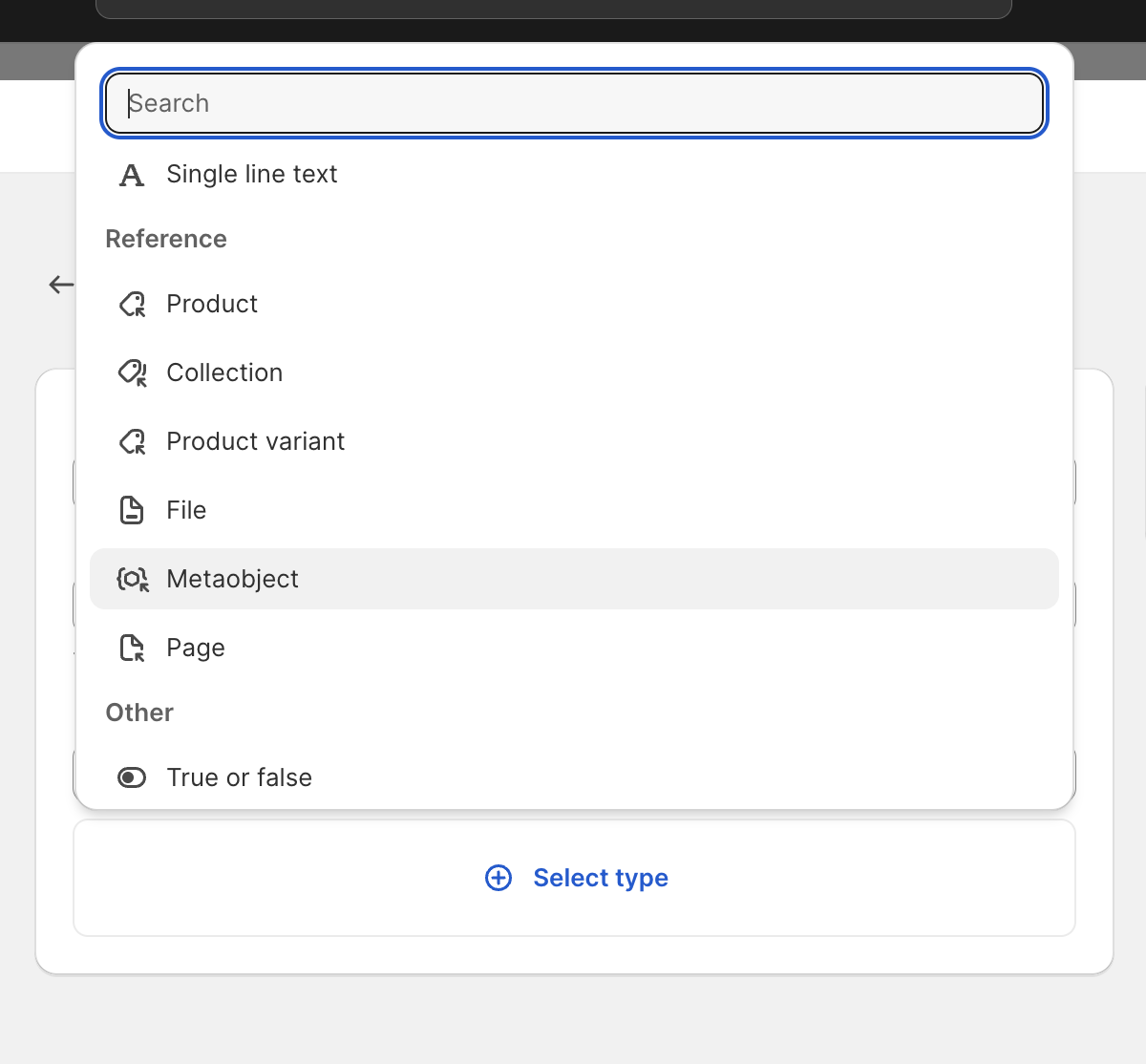Image resolution: width=1146 pixels, height=1064 pixels.
Task: Open the Select type picker
Action: coord(575,878)
